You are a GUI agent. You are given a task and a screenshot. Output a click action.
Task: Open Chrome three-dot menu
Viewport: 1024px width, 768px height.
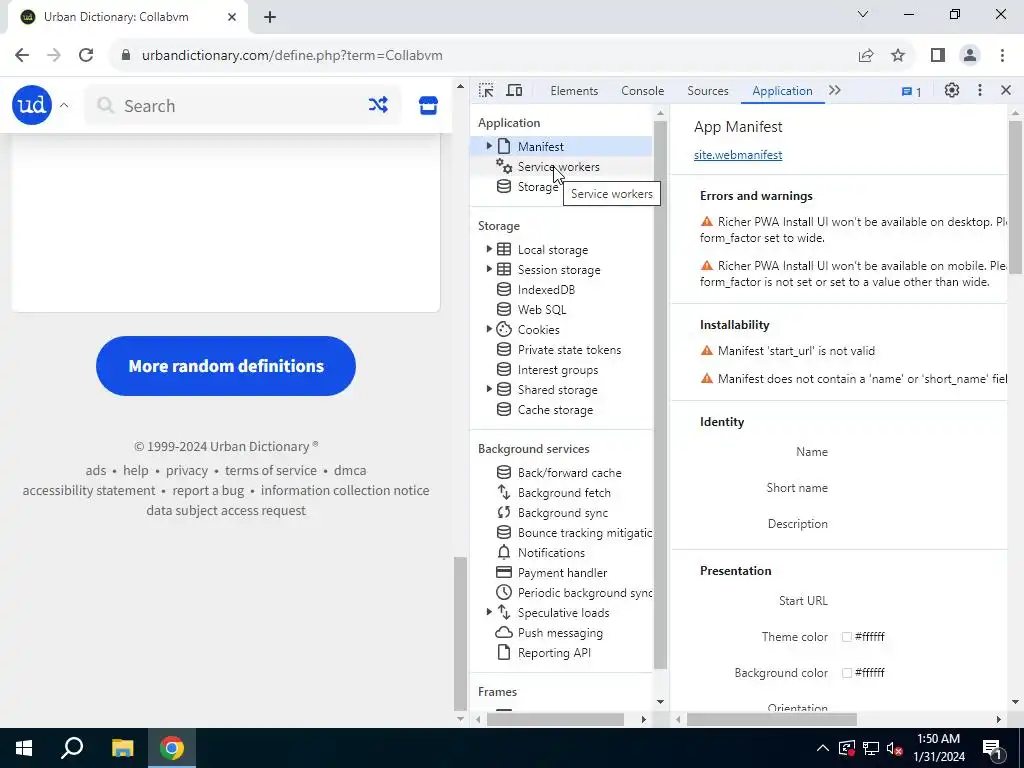click(1002, 56)
